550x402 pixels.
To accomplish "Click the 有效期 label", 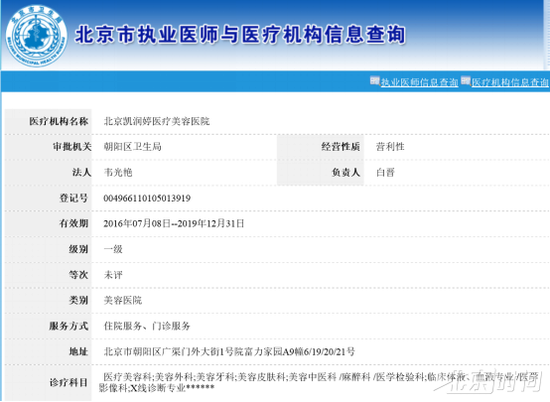I will pyautogui.click(x=73, y=223).
